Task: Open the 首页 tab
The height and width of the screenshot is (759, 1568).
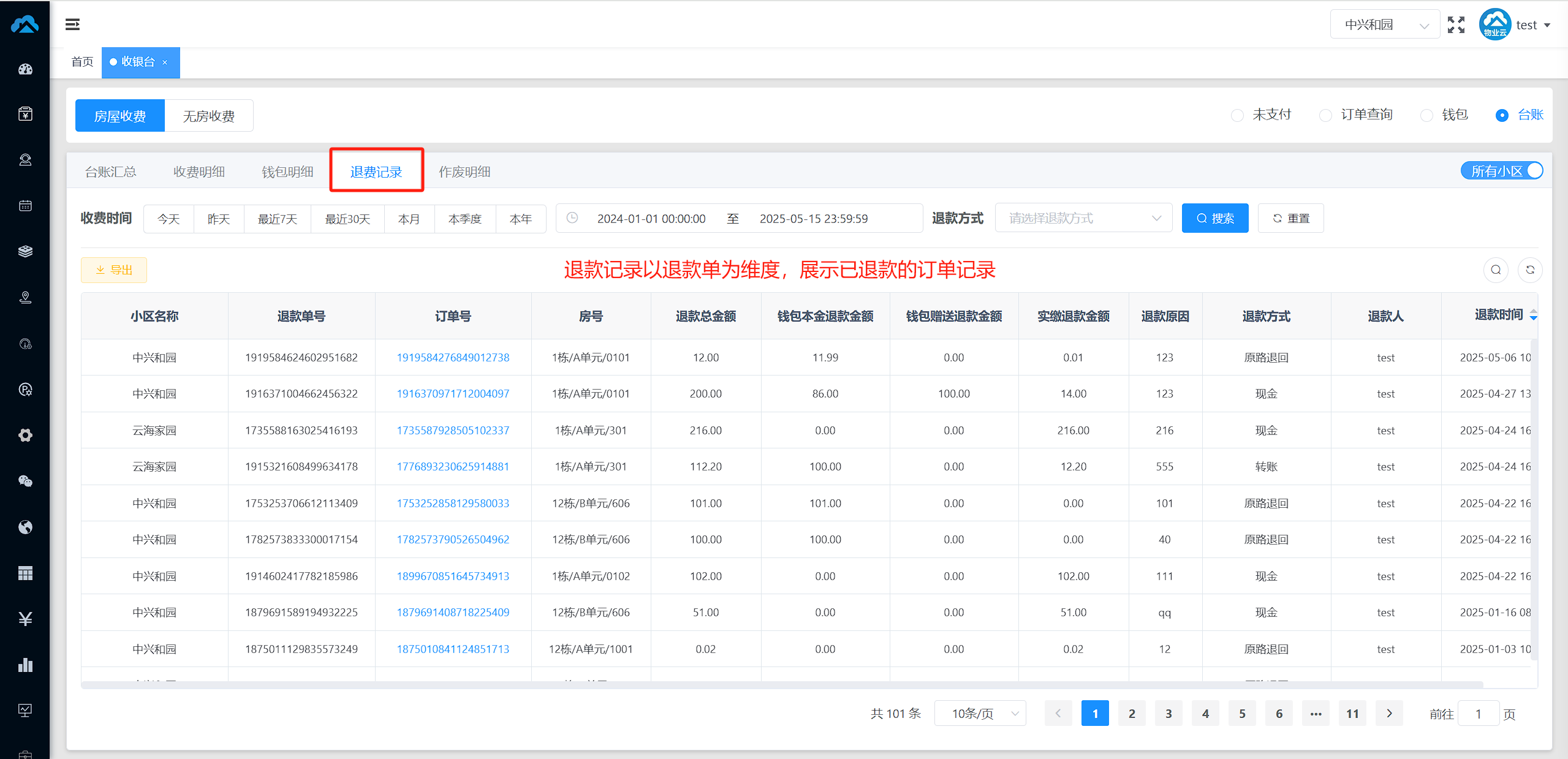Action: point(82,62)
